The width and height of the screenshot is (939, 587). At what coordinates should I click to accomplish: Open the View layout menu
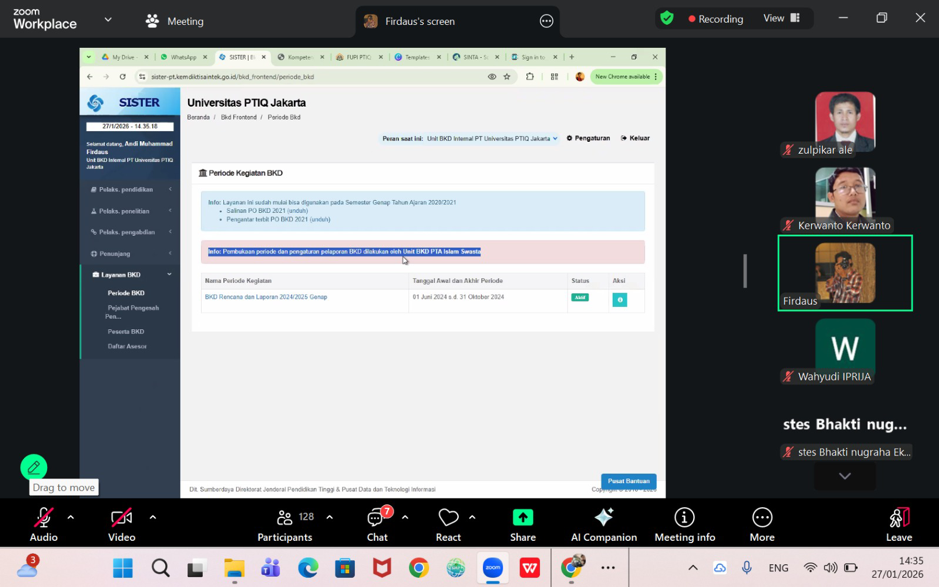coord(782,18)
